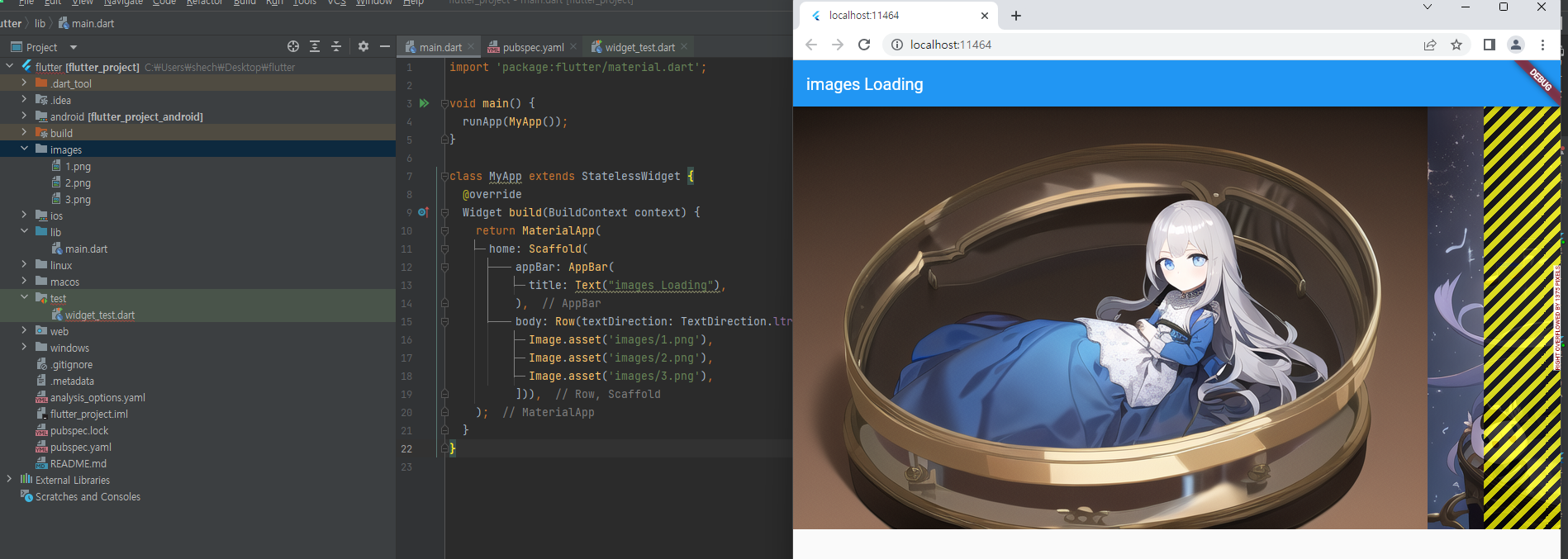Click the first displayed image in Flutter app
1568x559 pixels.
1110,318
